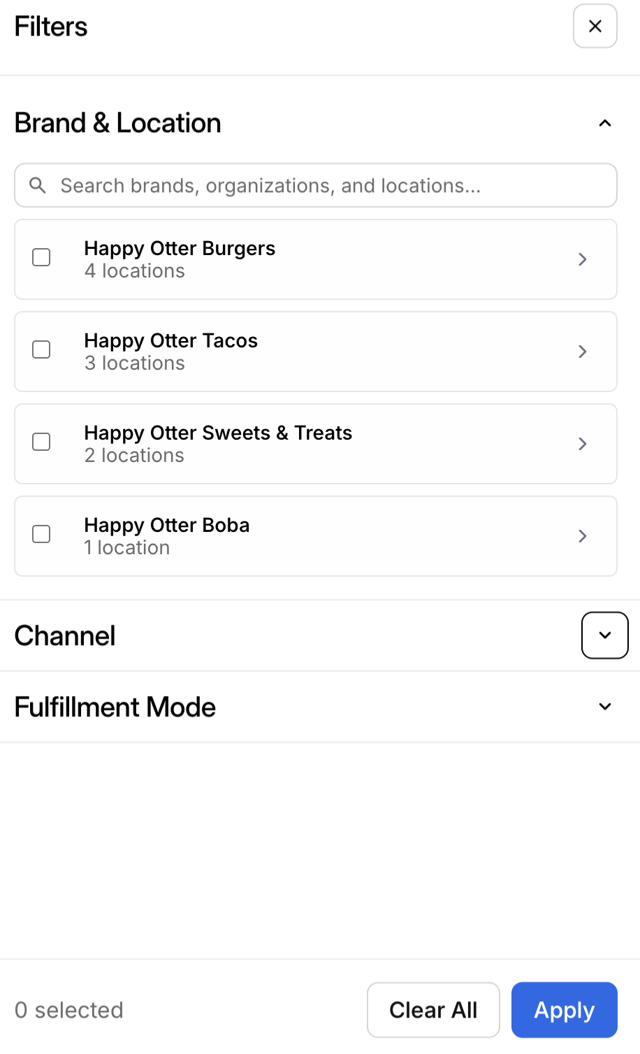640x1054 pixels.
Task: Click the Happy Otter Burgers brand name
Action: tap(179, 248)
